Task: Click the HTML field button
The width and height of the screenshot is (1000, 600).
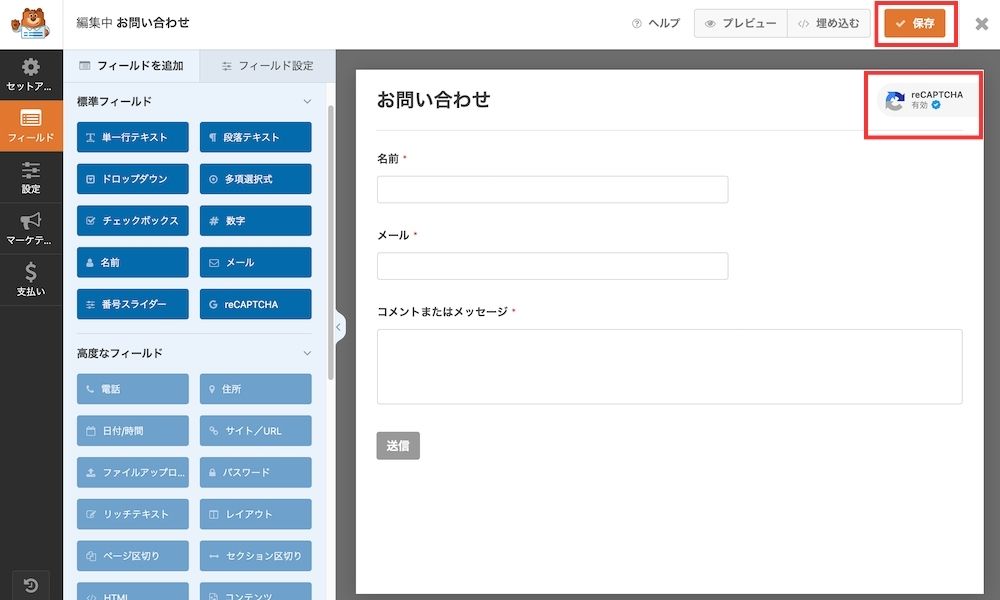Action: coord(133,592)
